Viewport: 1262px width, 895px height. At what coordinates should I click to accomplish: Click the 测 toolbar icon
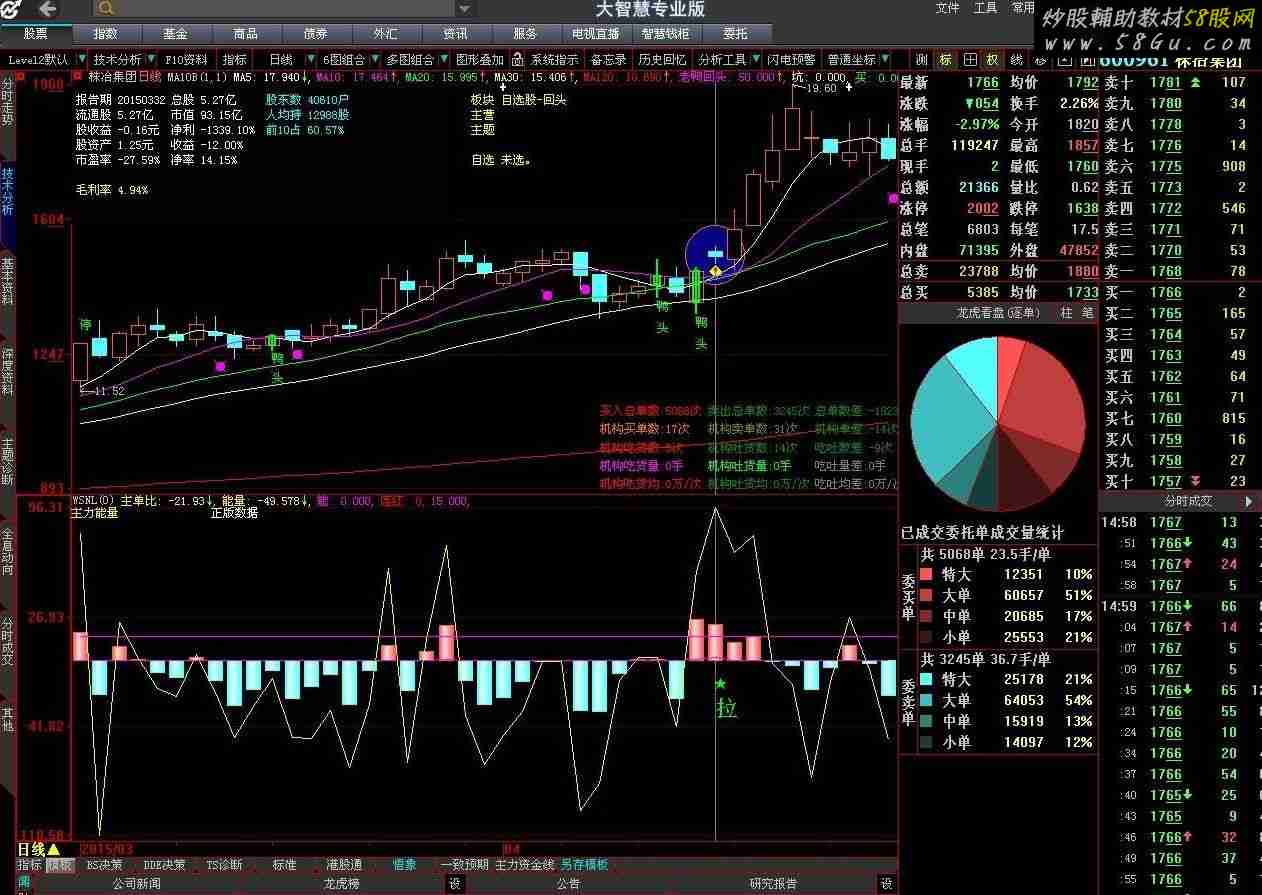(x=921, y=60)
